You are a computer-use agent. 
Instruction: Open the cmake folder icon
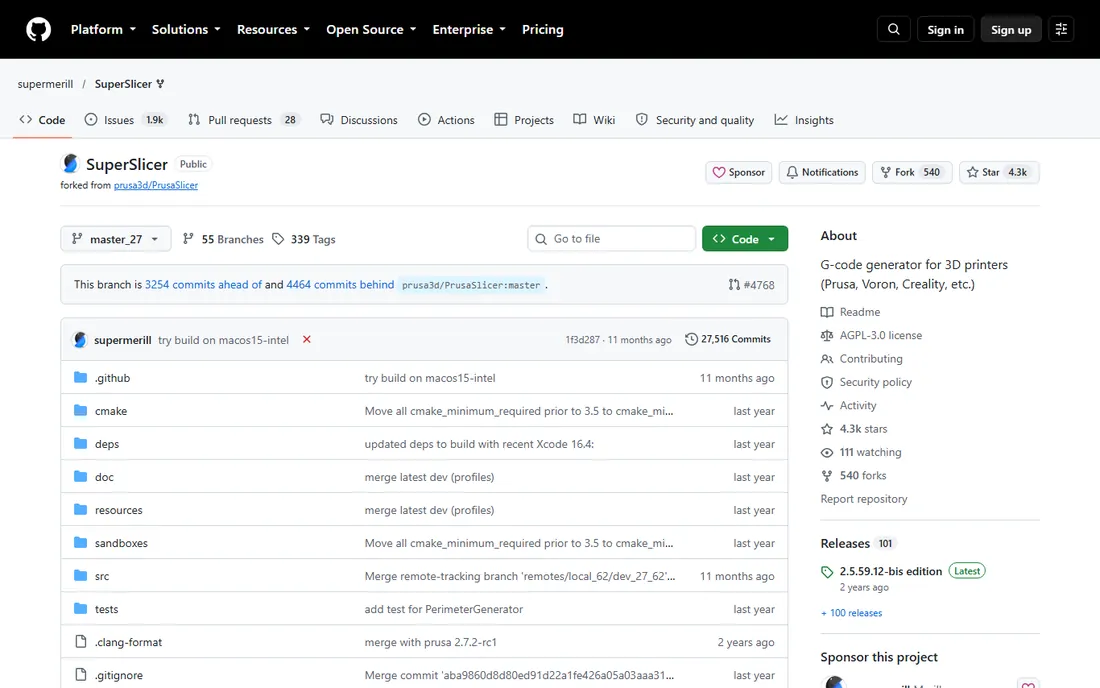click(x=81, y=410)
